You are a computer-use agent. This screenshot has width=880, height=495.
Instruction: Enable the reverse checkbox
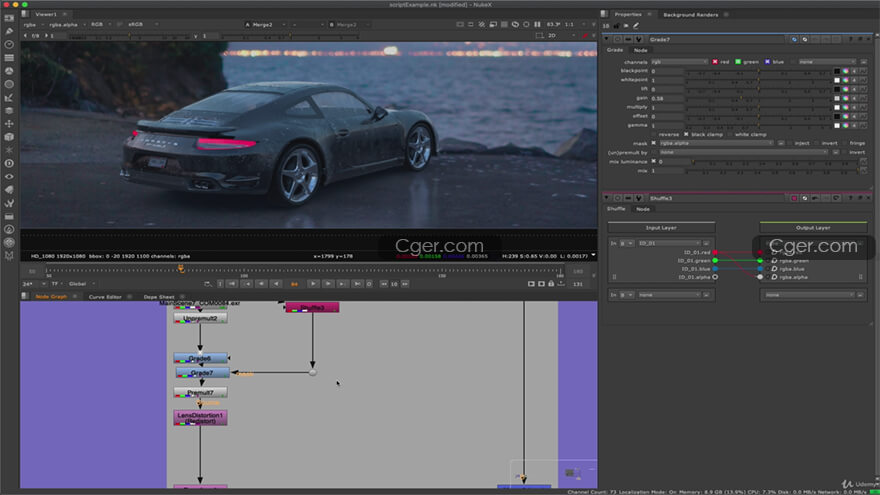pyautogui.click(x=654, y=135)
